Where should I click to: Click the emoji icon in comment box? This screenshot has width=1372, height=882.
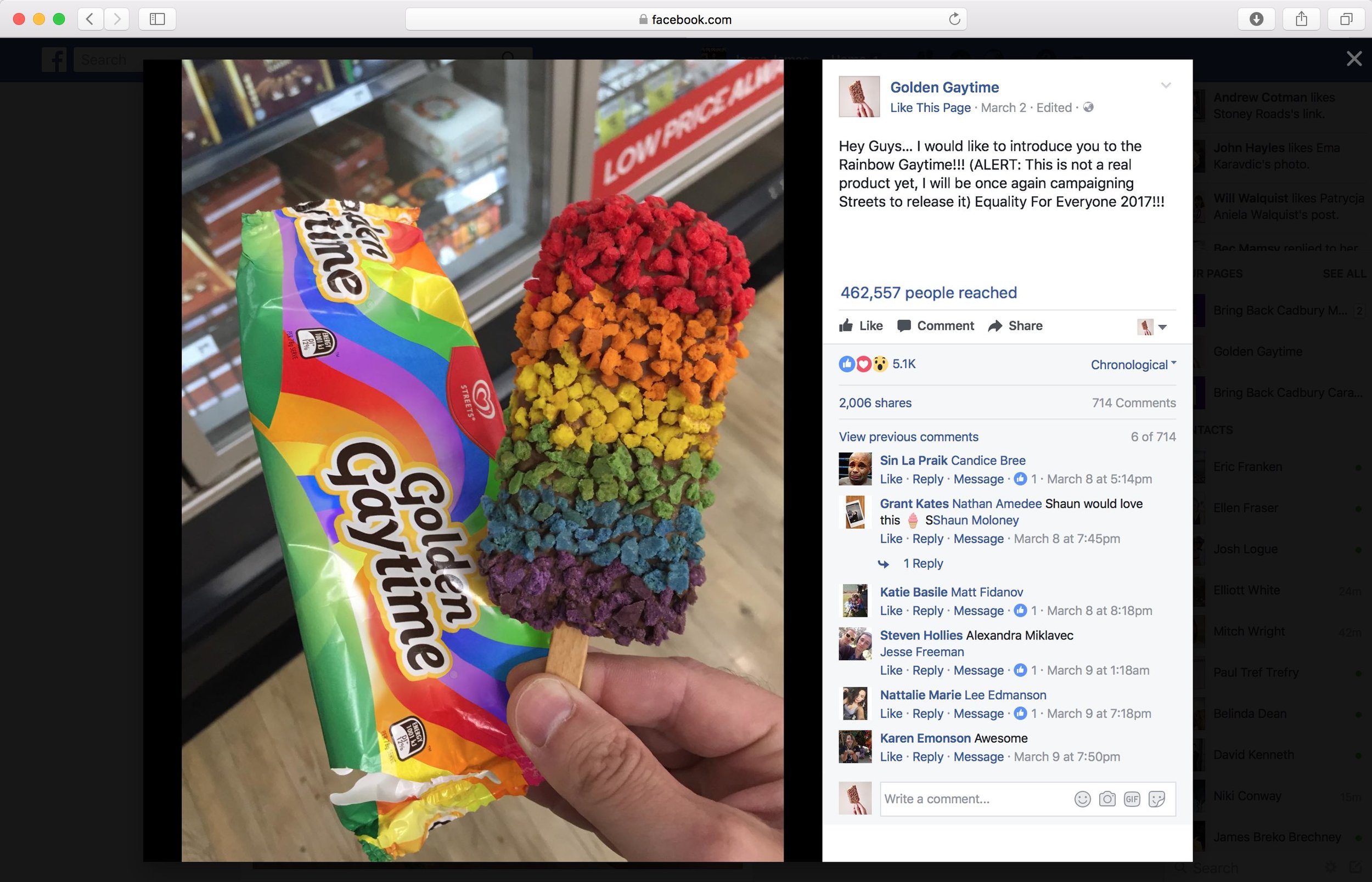click(x=1082, y=799)
